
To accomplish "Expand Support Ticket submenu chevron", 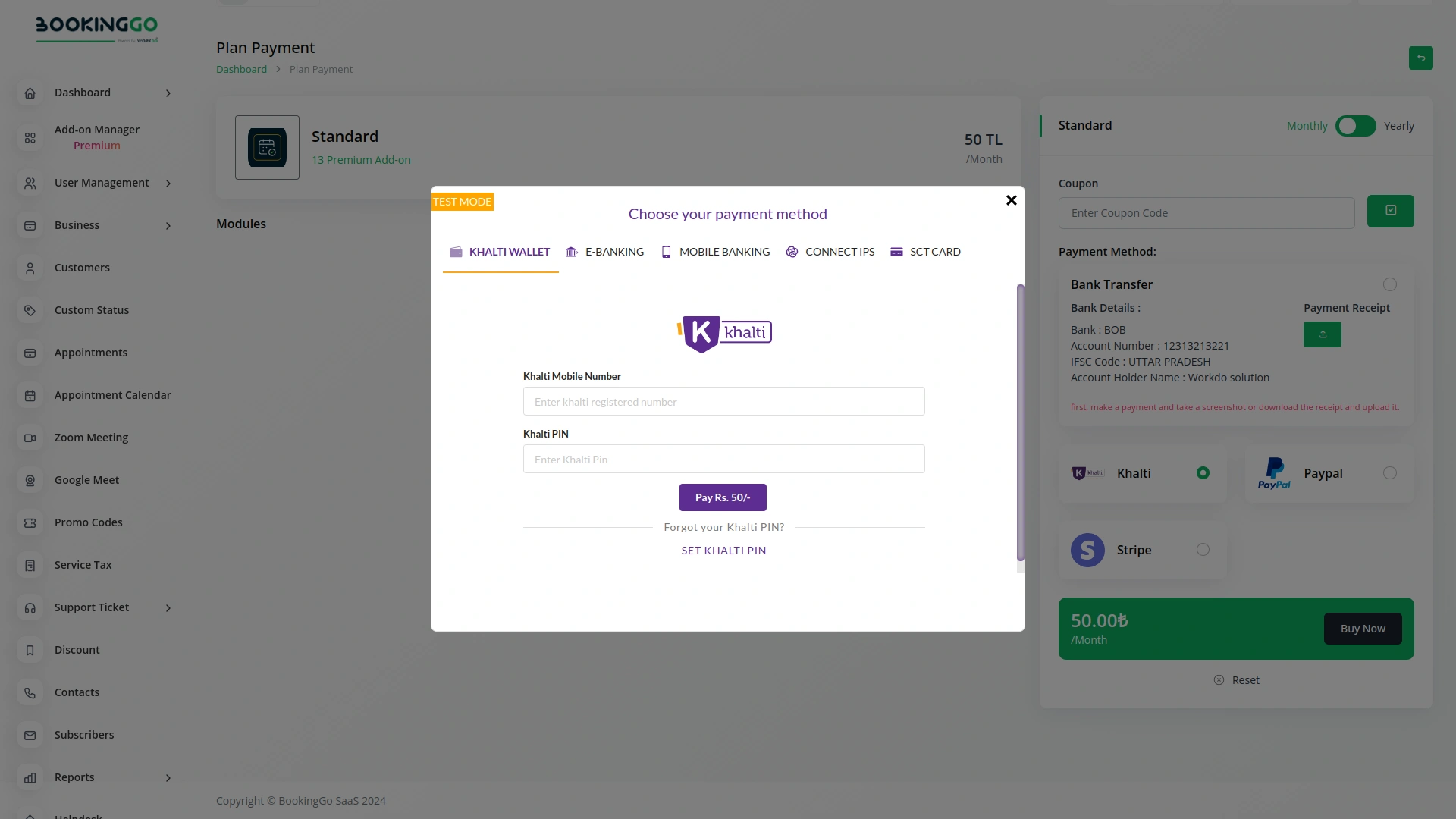I will [168, 608].
